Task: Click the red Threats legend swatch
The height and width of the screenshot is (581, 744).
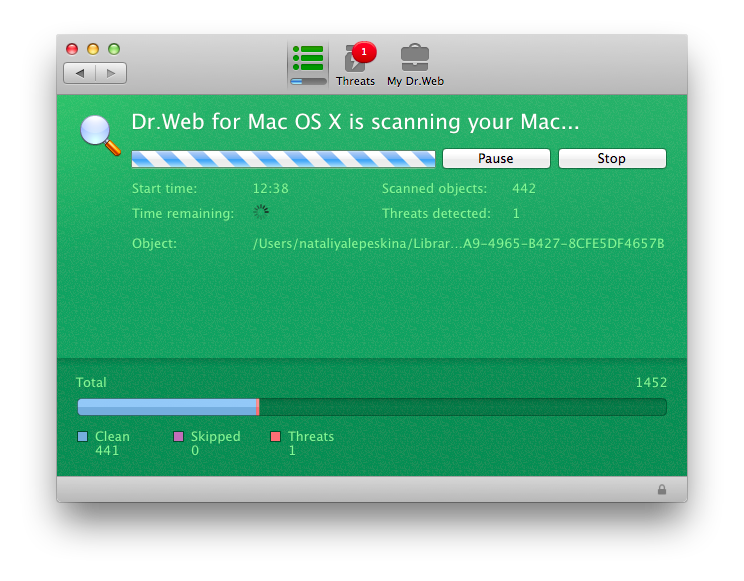Action: (x=275, y=436)
